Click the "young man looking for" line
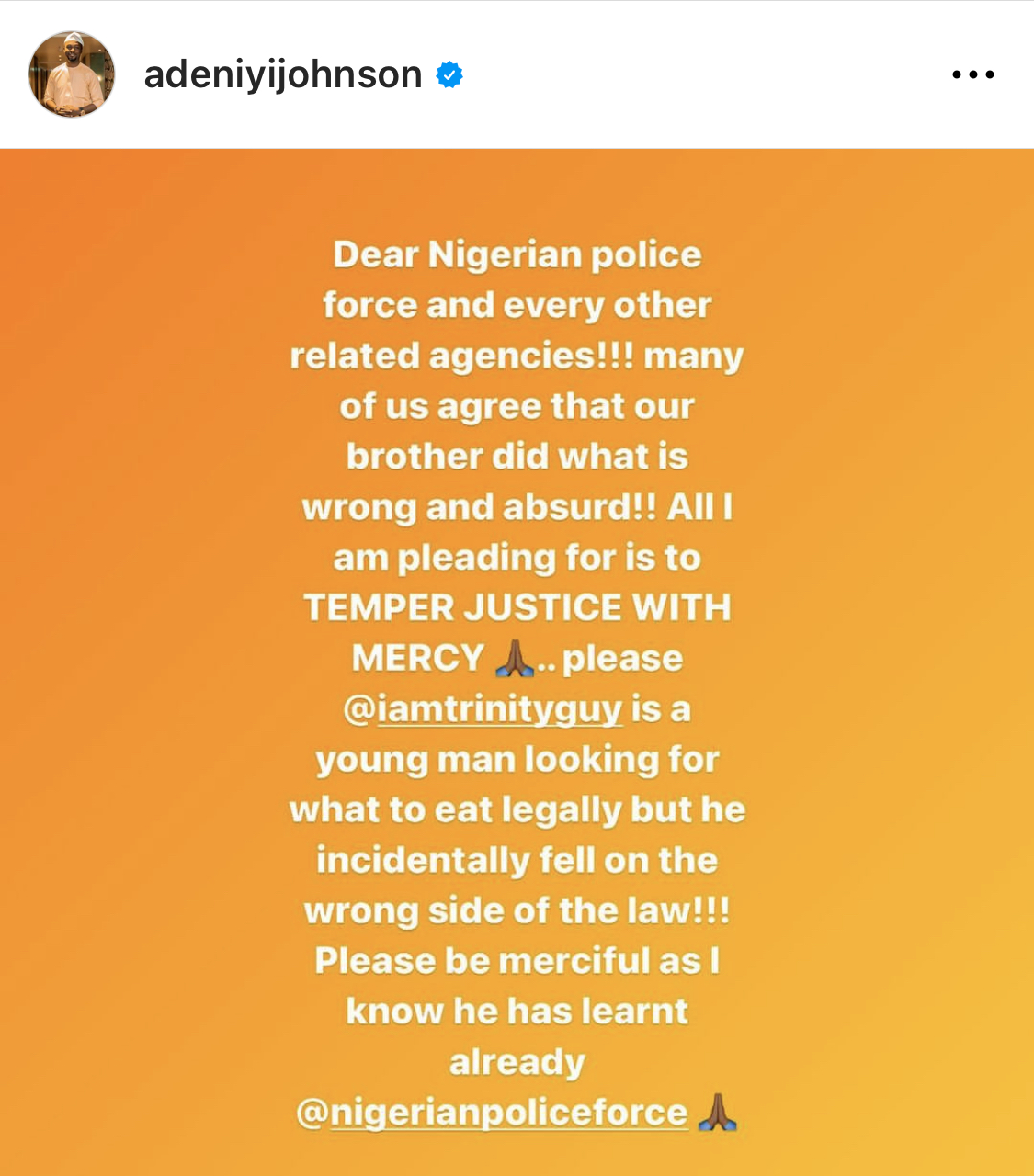Image resolution: width=1034 pixels, height=1176 pixels. (517, 760)
